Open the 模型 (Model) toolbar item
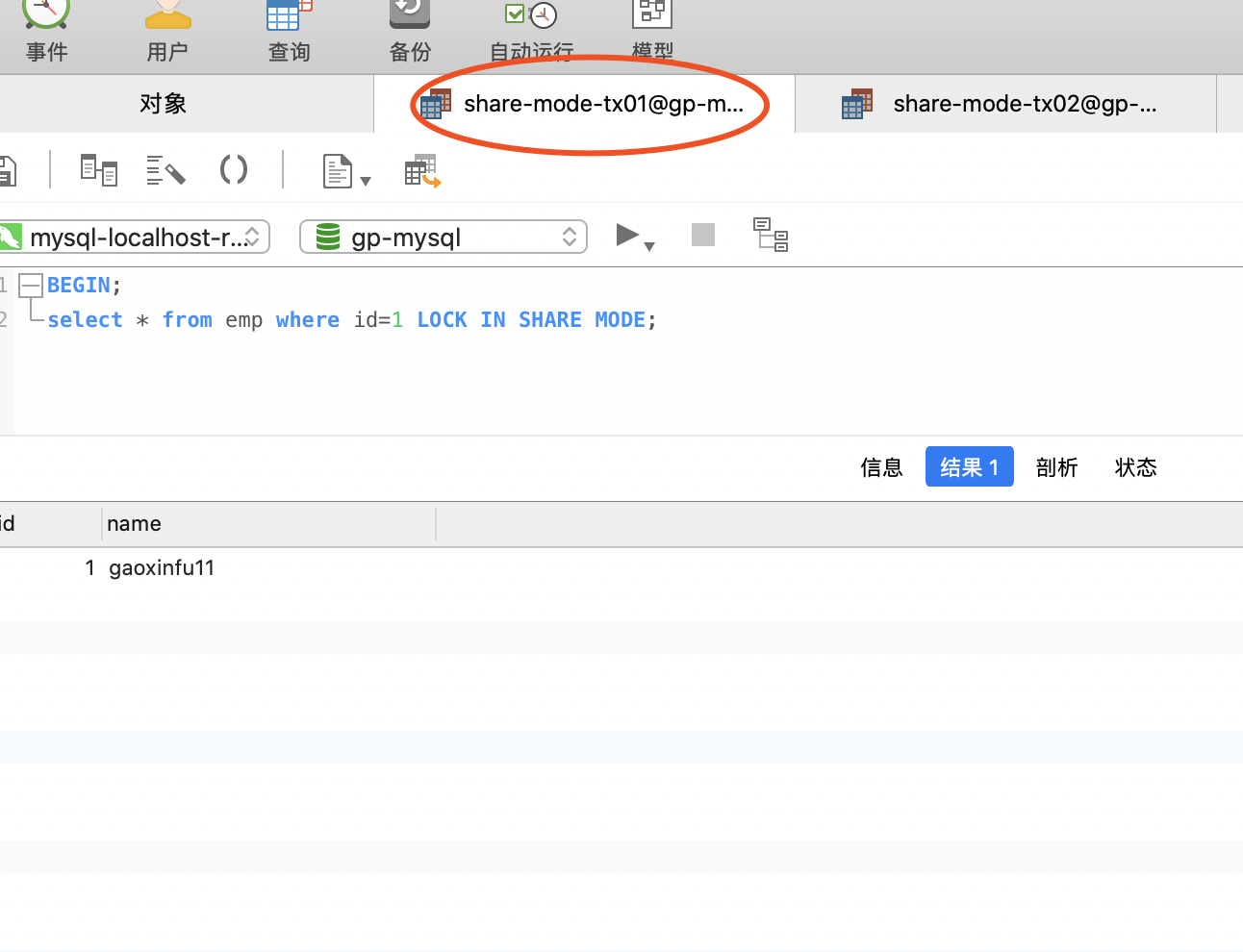 pyautogui.click(x=652, y=33)
